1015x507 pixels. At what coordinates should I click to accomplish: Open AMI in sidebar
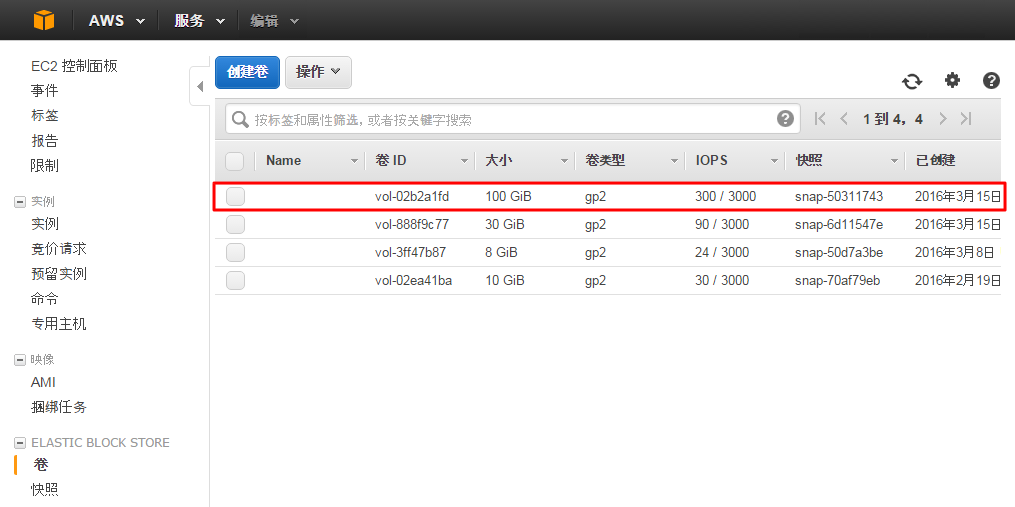(x=43, y=382)
